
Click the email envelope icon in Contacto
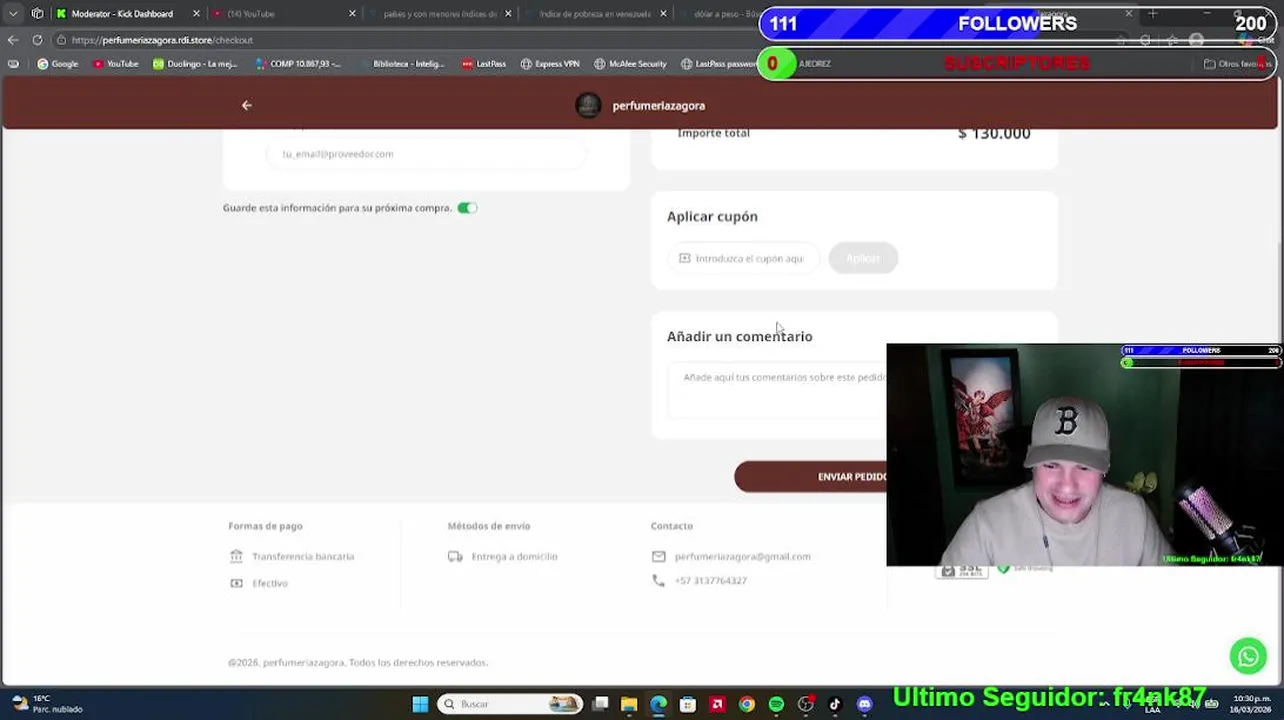click(658, 556)
